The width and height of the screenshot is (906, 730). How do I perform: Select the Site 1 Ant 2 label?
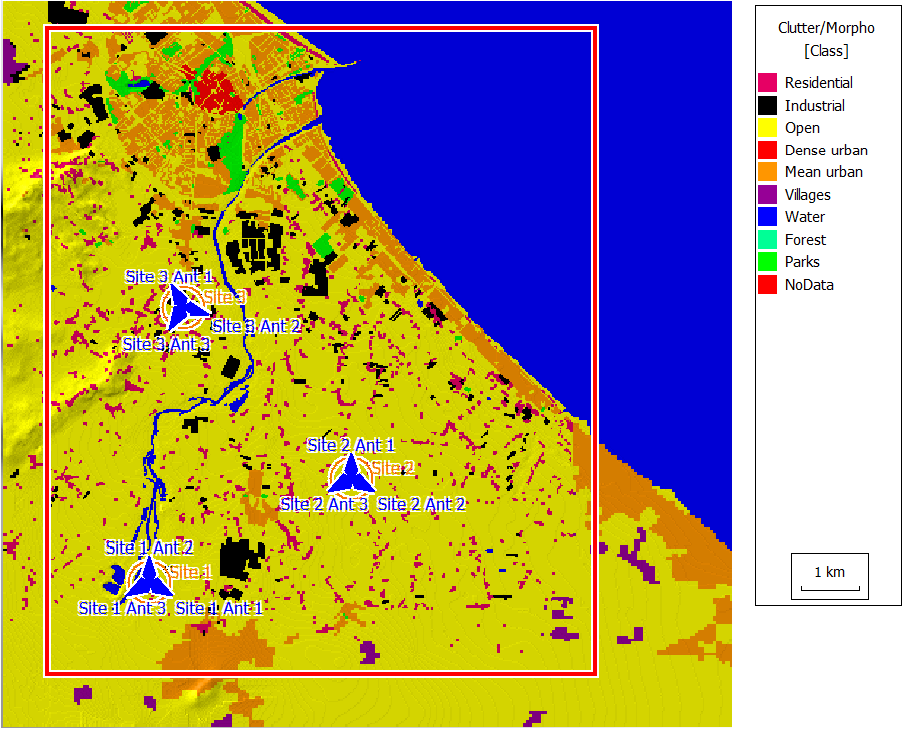click(149, 547)
